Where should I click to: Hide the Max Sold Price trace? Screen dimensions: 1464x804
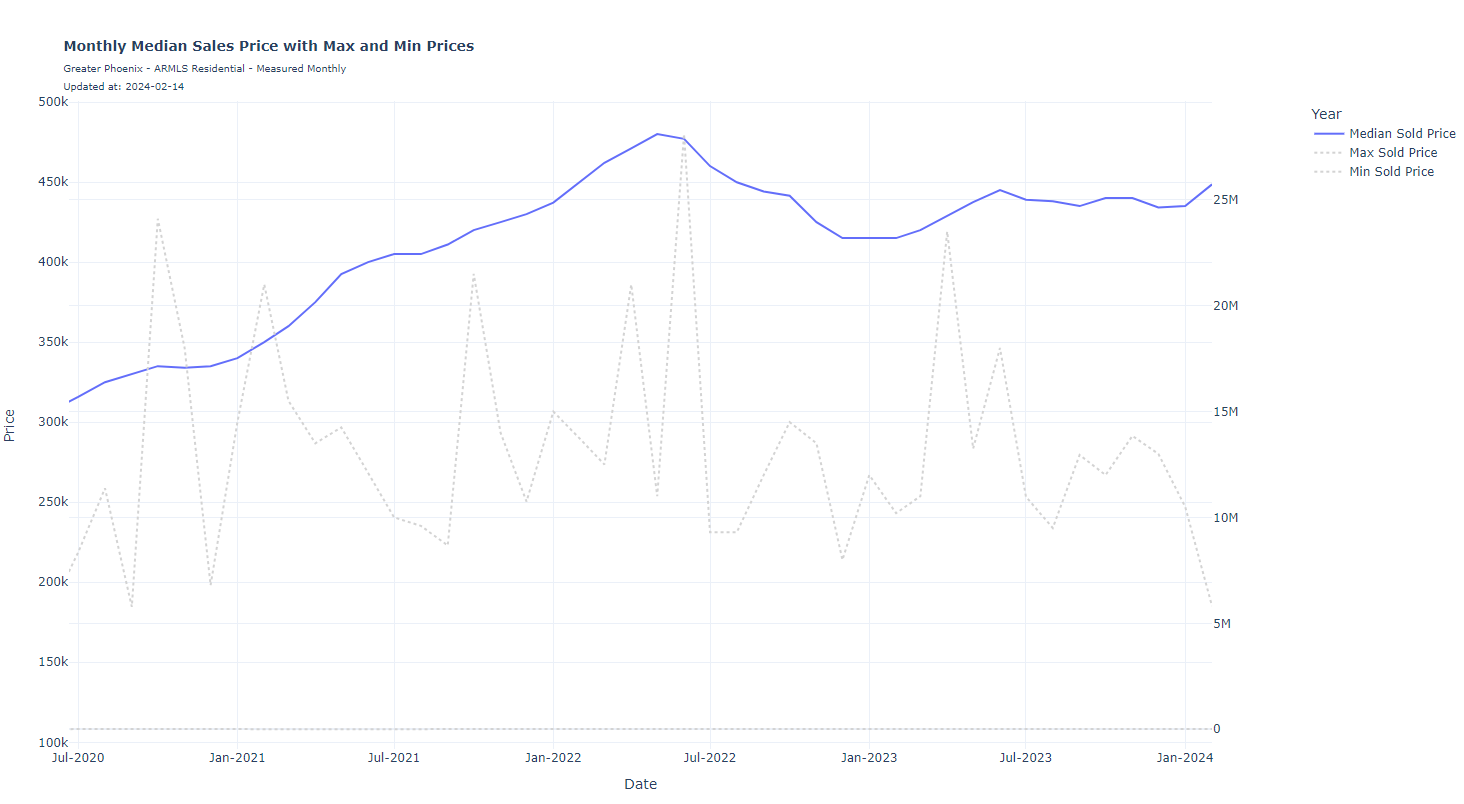point(1393,153)
